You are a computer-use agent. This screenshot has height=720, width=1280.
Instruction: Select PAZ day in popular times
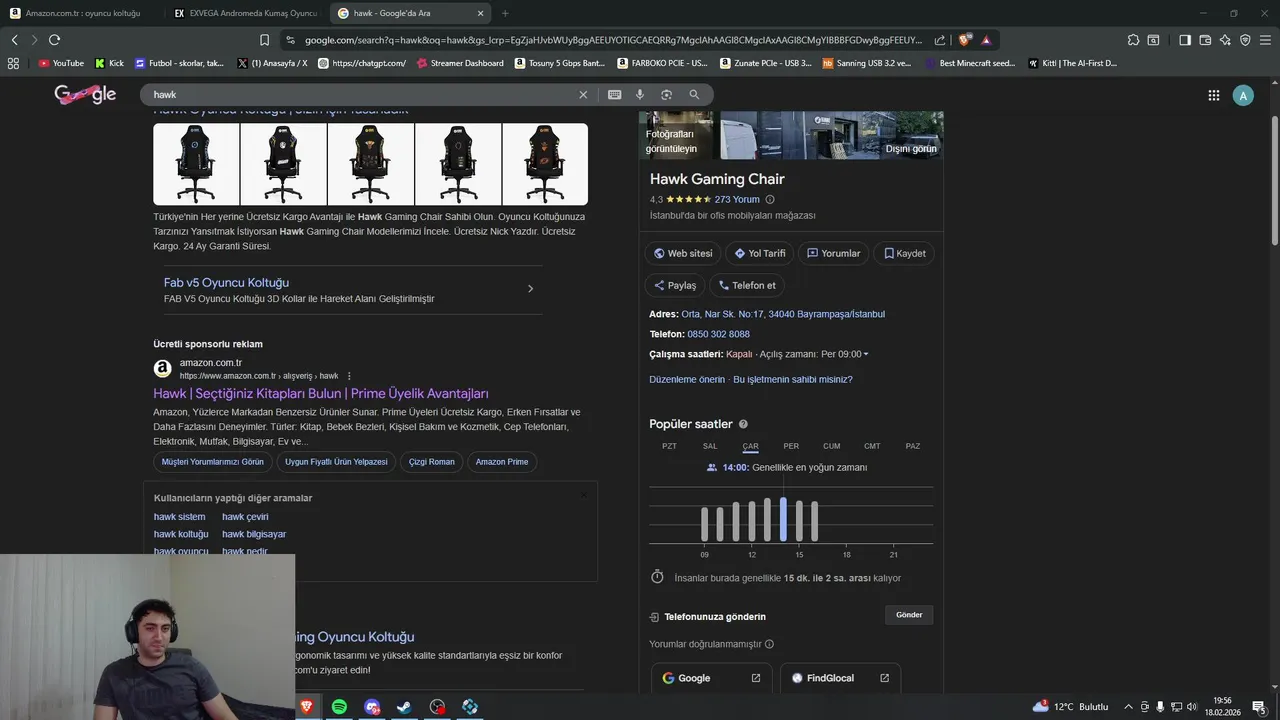click(x=913, y=446)
